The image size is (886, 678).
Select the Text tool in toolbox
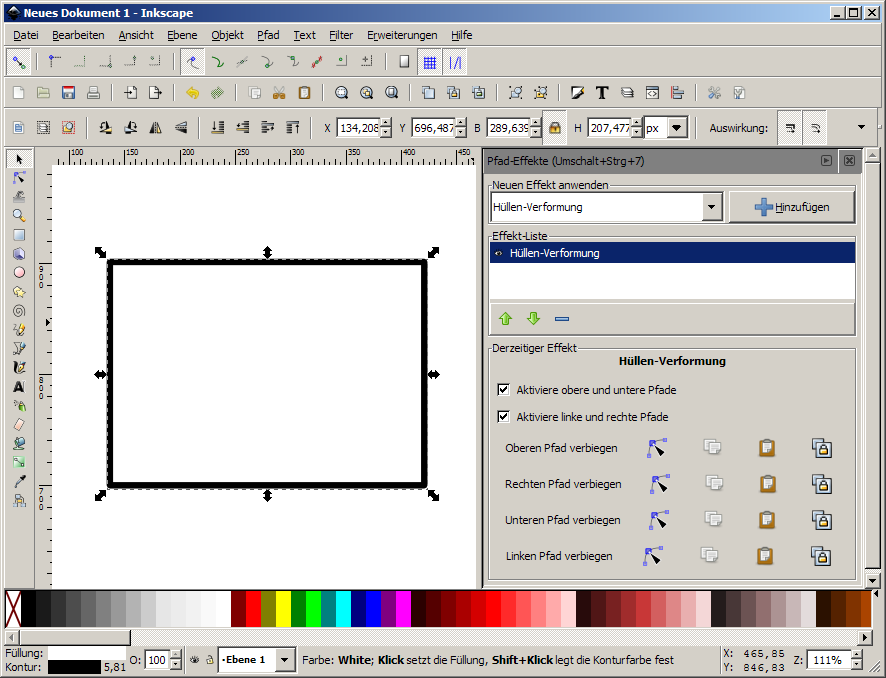[x=18, y=387]
